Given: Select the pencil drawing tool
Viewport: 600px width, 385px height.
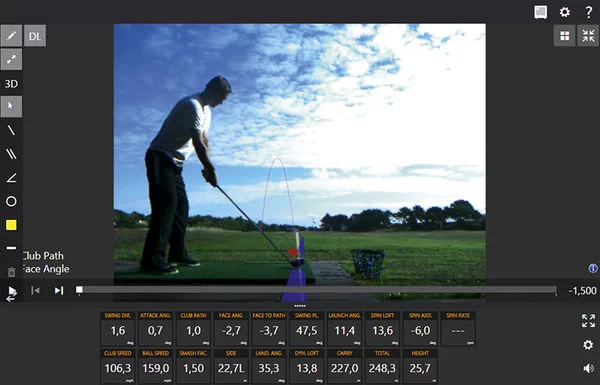Looking at the screenshot, I should click(x=11, y=36).
